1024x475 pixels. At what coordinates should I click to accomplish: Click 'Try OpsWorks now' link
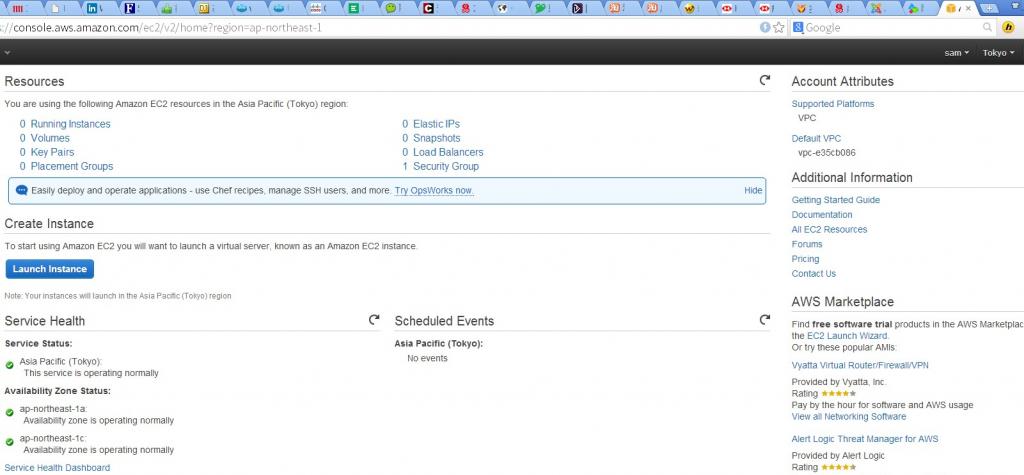[434, 191]
